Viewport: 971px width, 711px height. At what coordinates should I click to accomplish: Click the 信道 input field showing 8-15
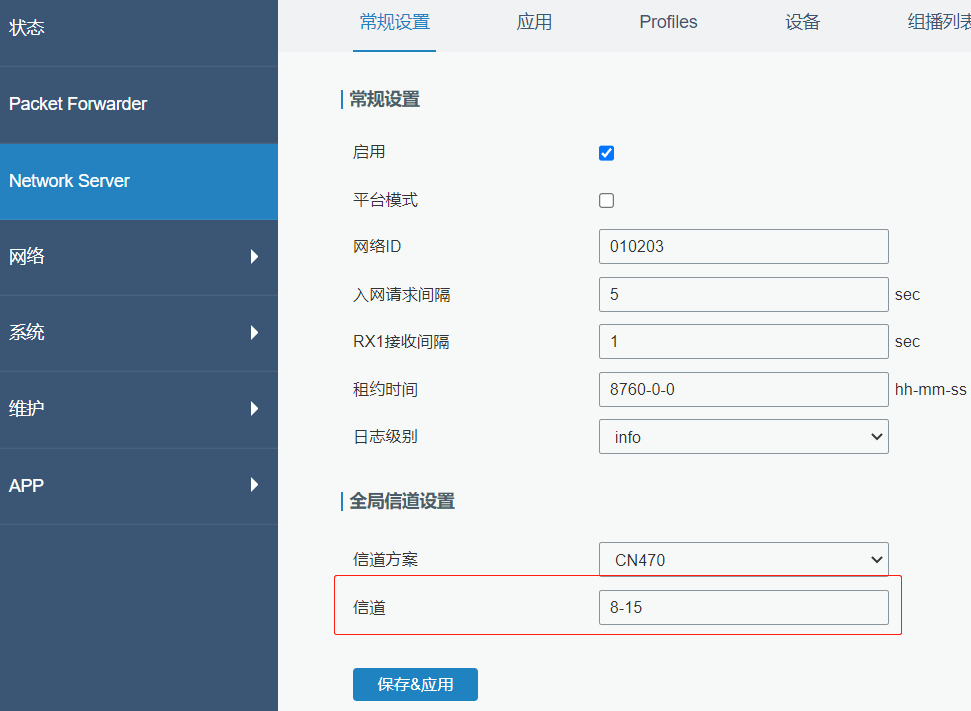743,608
